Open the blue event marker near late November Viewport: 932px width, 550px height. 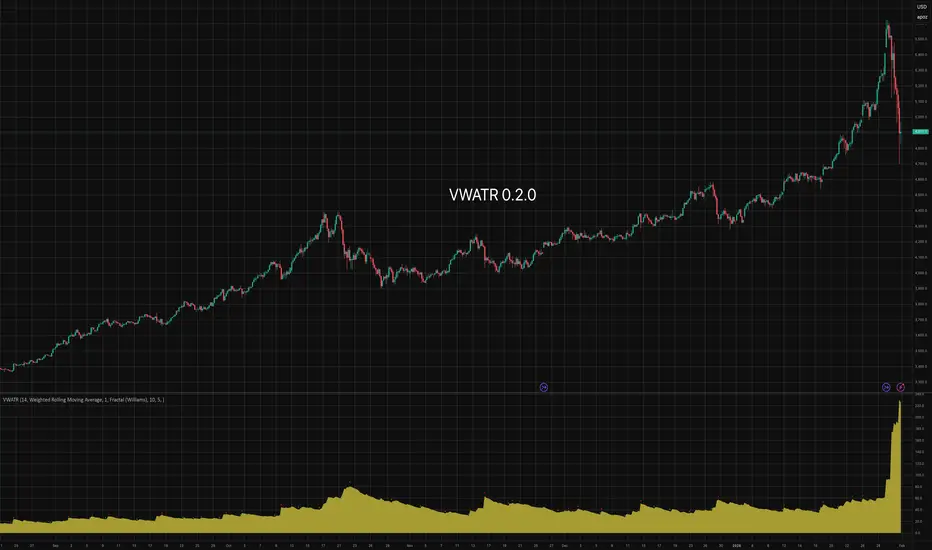[x=544, y=387]
